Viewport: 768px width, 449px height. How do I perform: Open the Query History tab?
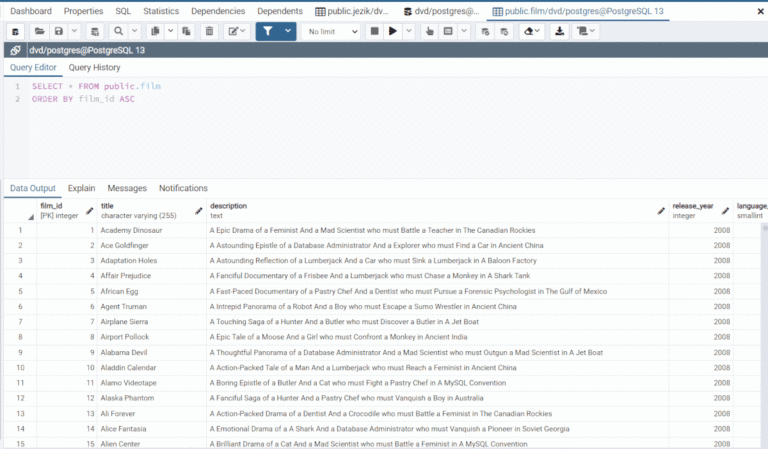tap(94, 68)
